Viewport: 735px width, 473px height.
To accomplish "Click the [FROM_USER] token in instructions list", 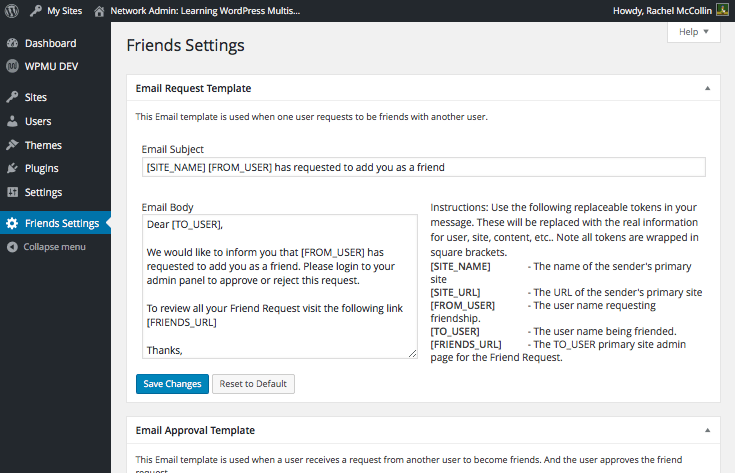I will click(462, 305).
